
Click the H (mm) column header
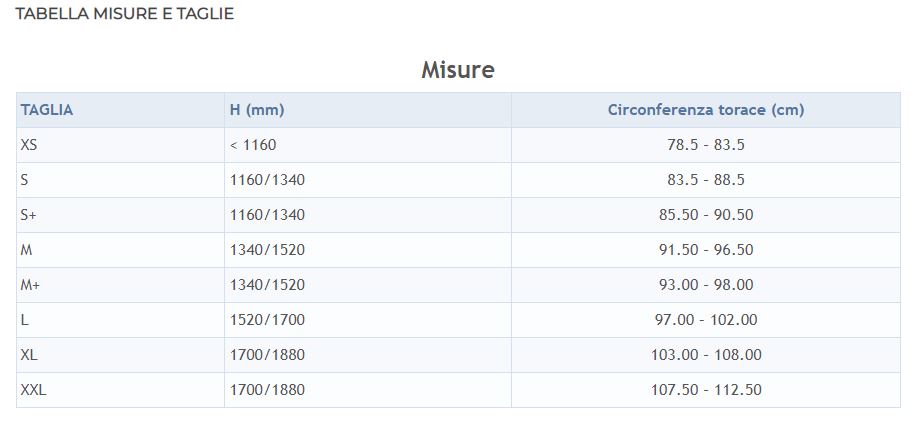pyautogui.click(x=257, y=110)
